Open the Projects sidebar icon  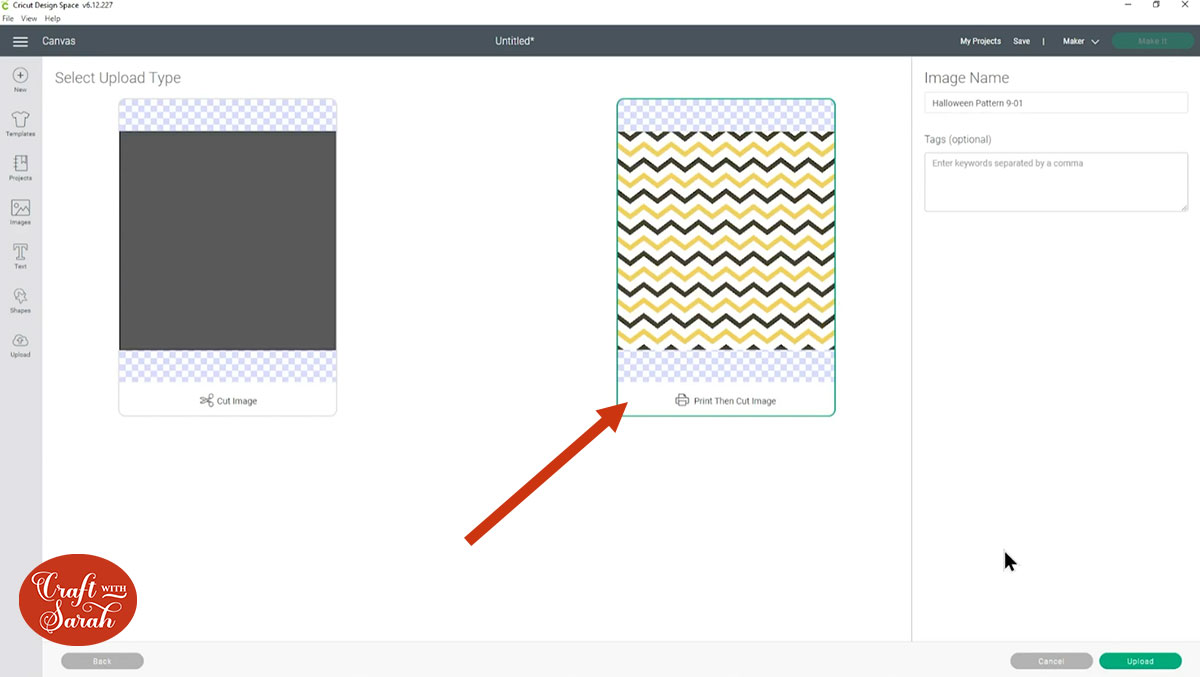pyautogui.click(x=20, y=163)
